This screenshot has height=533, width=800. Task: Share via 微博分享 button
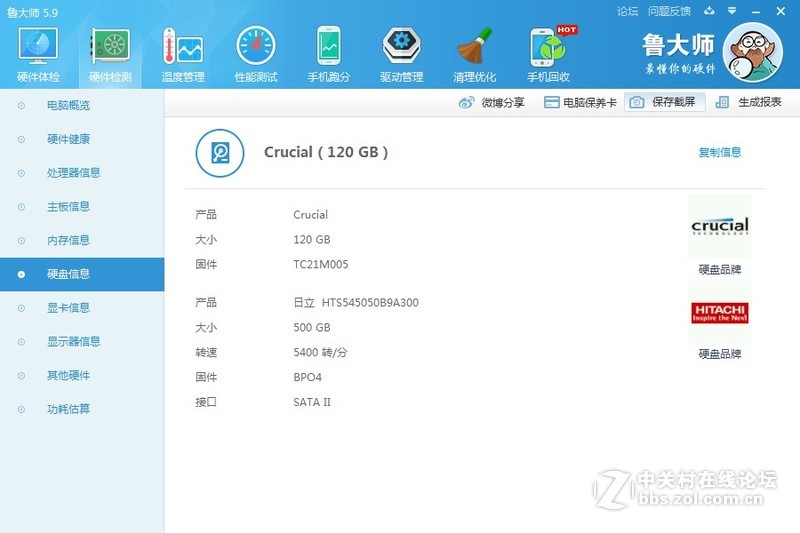pos(491,103)
